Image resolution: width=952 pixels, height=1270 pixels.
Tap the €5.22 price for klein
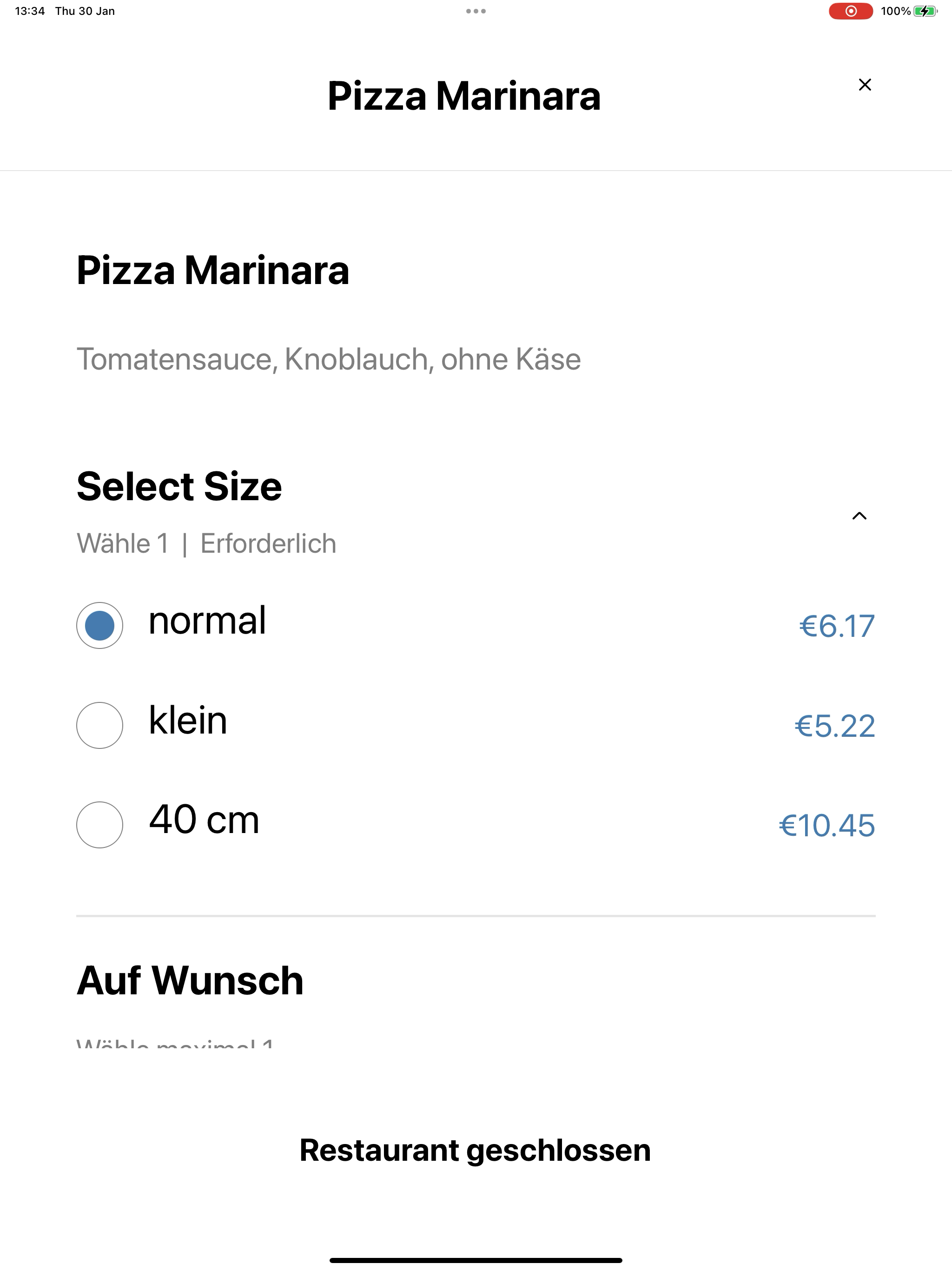(x=835, y=726)
